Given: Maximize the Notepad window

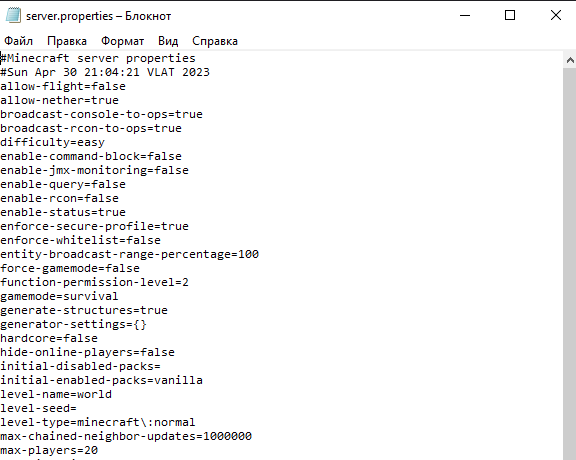Looking at the screenshot, I should [510, 15].
